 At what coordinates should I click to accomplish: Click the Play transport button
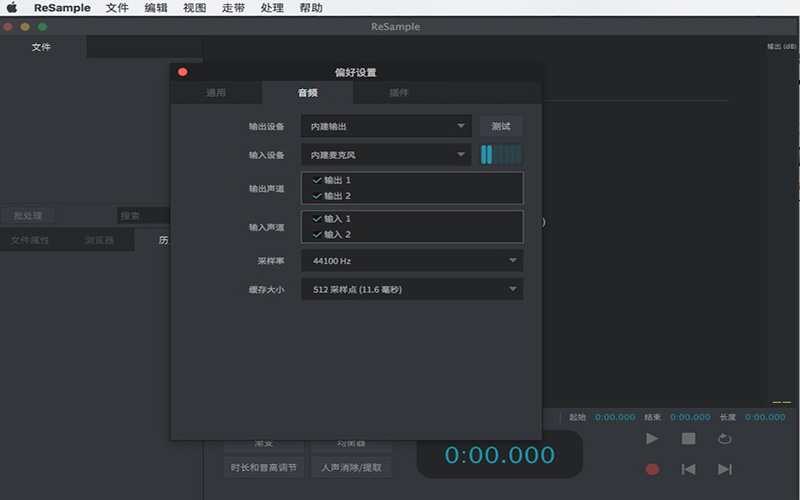point(652,439)
